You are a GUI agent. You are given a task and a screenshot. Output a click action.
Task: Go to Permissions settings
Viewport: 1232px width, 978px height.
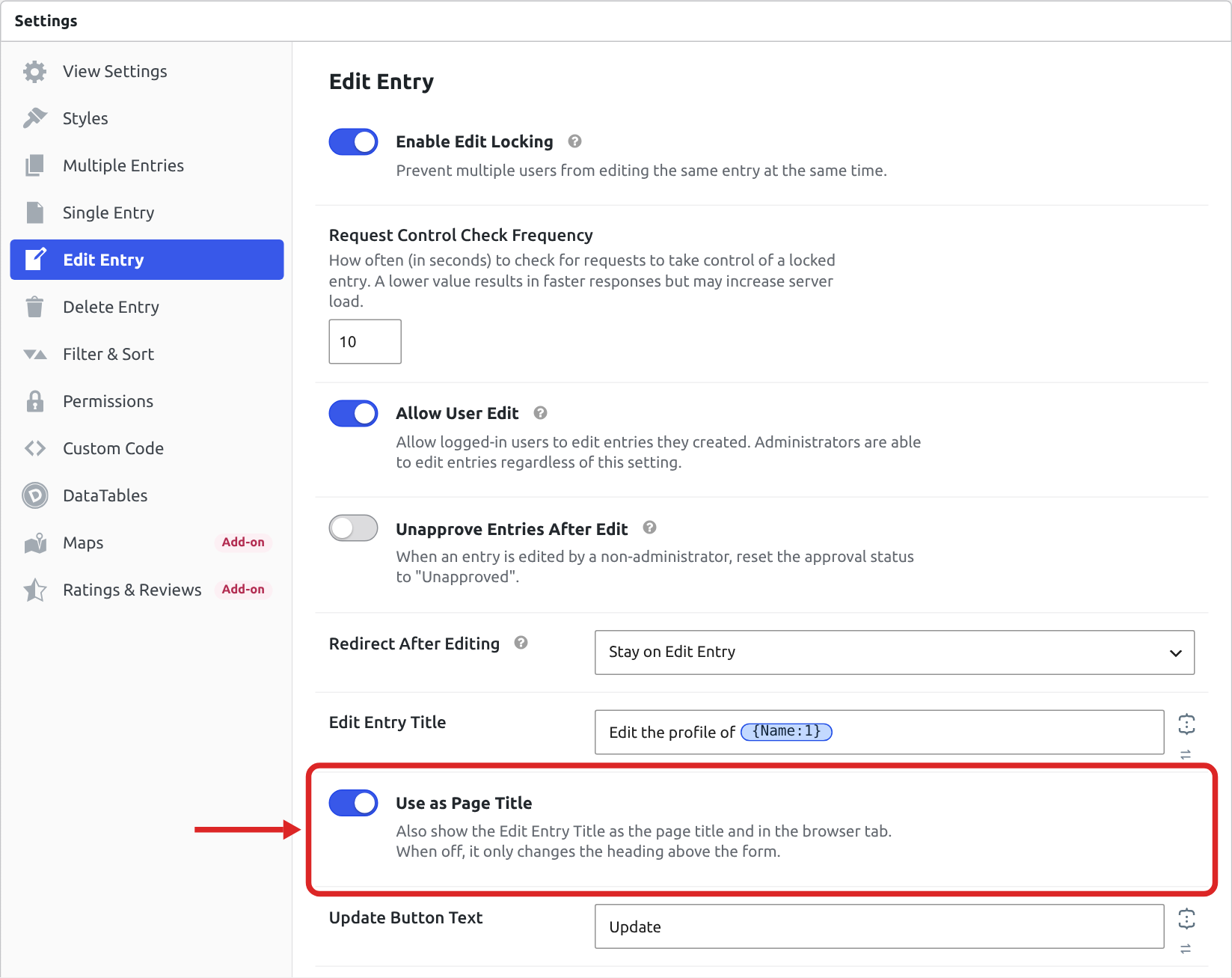pos(147,401)
